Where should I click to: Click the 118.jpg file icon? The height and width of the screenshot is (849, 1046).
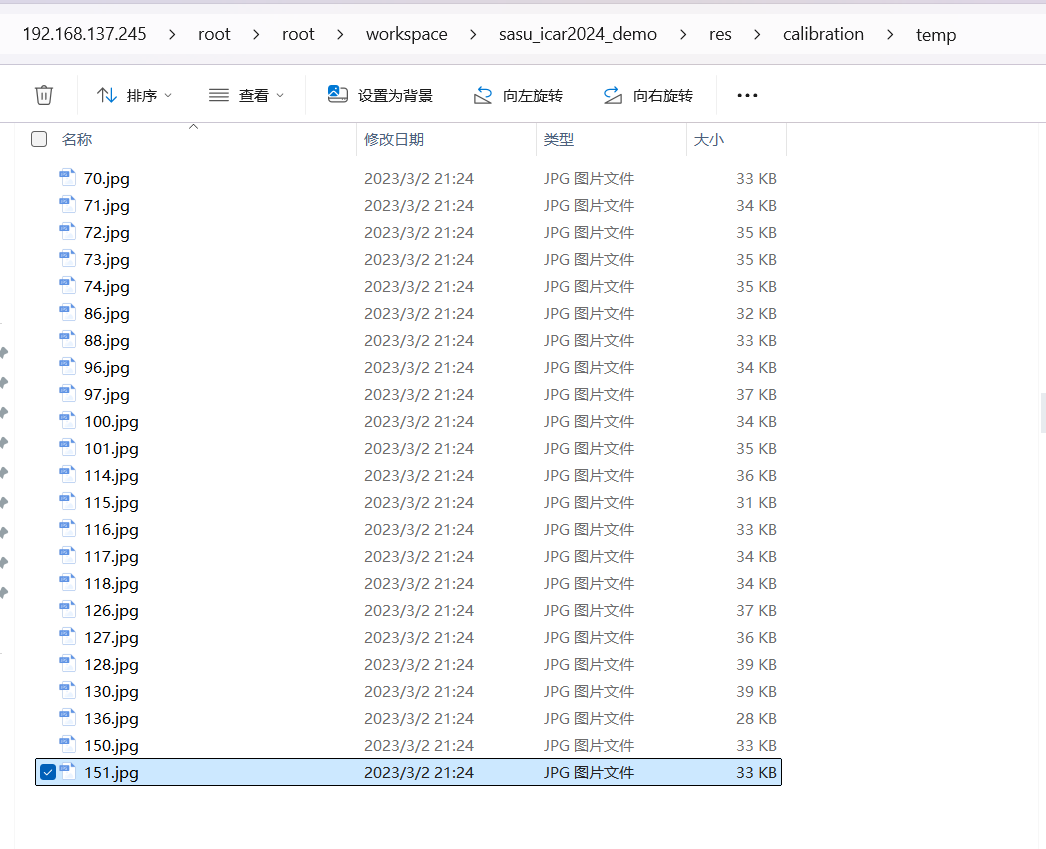[x=67, y=582]
